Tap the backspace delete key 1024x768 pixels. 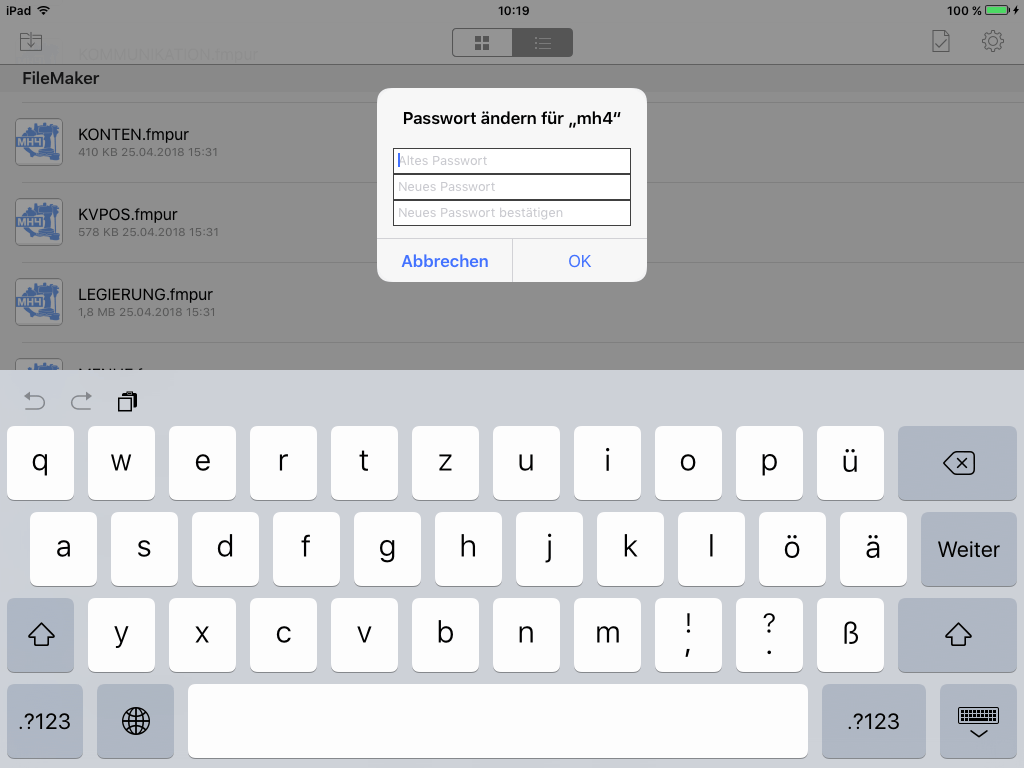pos(957,463)
